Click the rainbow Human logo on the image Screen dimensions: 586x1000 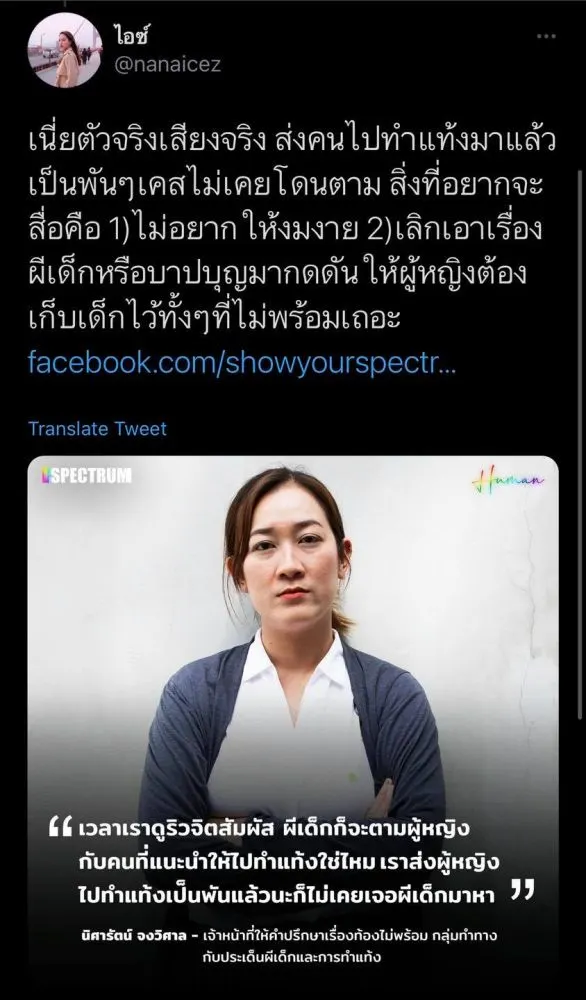[509, 480]
